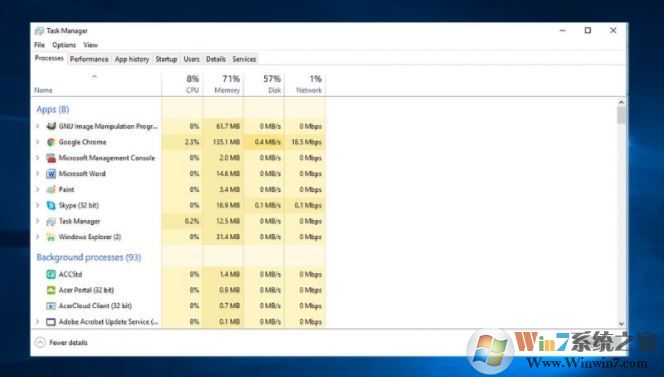Click the Google Chrome icon
This screenshot has height=377, width=664.
click(51, 142)
